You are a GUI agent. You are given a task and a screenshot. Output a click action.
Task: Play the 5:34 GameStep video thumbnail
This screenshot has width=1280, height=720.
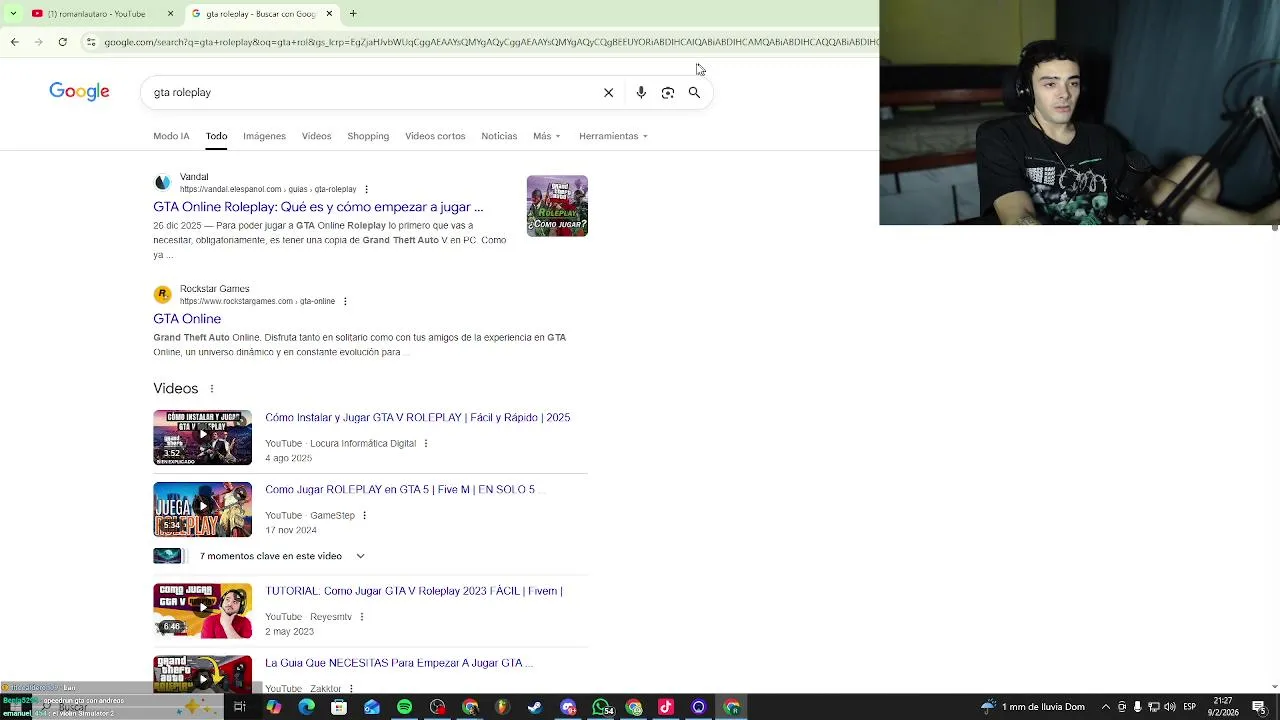click(x=202, y=510)
